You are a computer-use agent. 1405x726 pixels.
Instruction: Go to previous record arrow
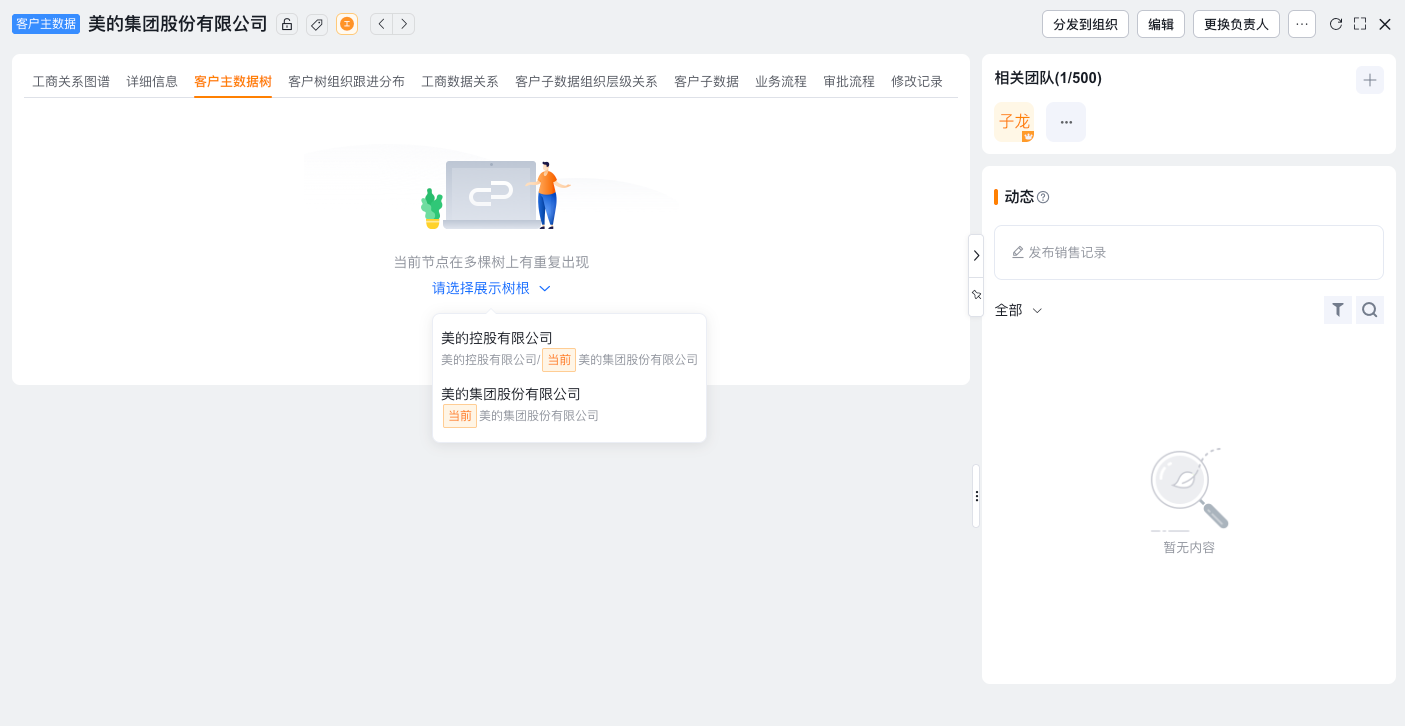click(381, 24)
